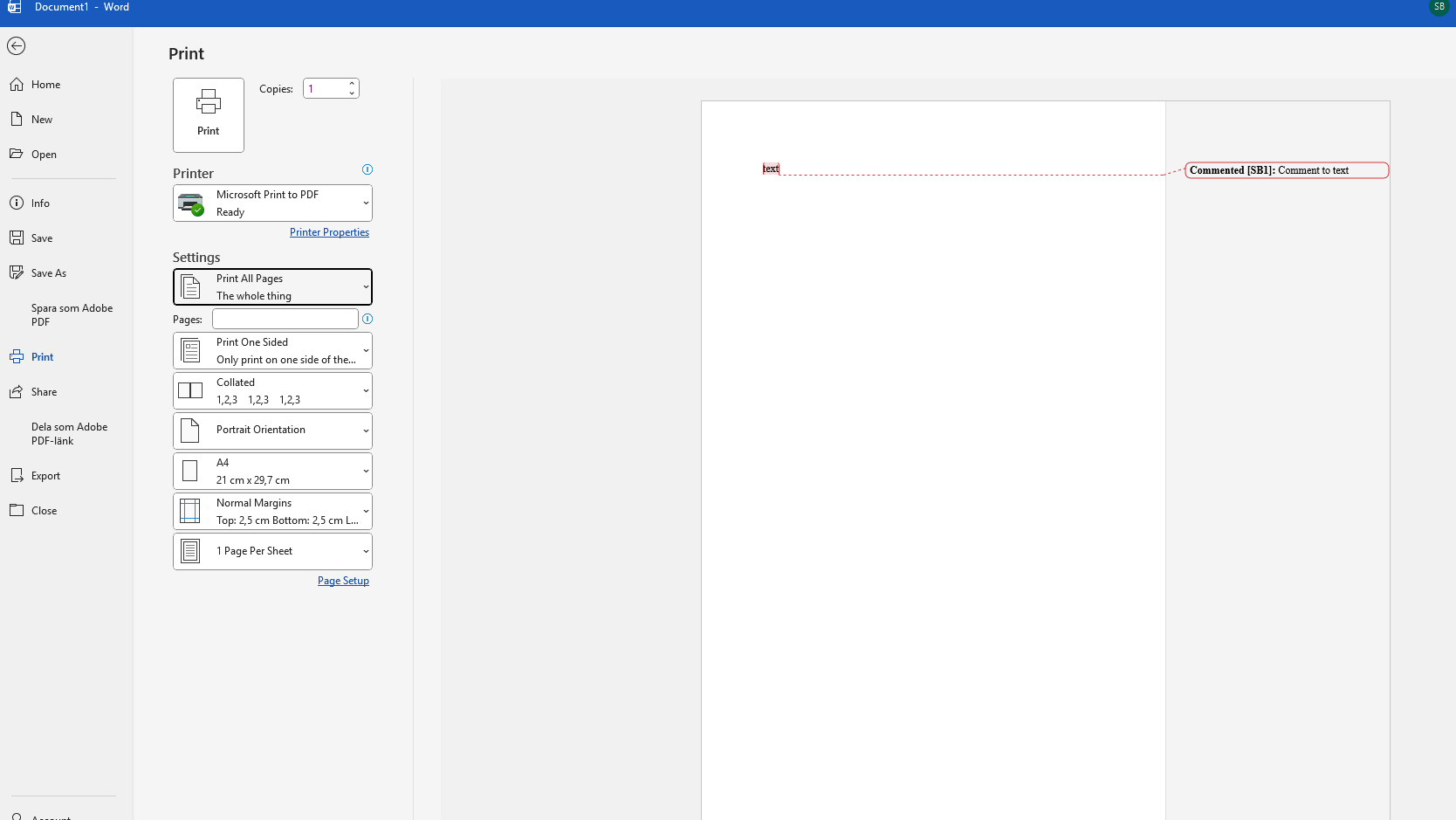The height and width of the screenshot is (820, 1456).
Task: Click the Close folder icon in sidebar
Action: tap(17, 510)
